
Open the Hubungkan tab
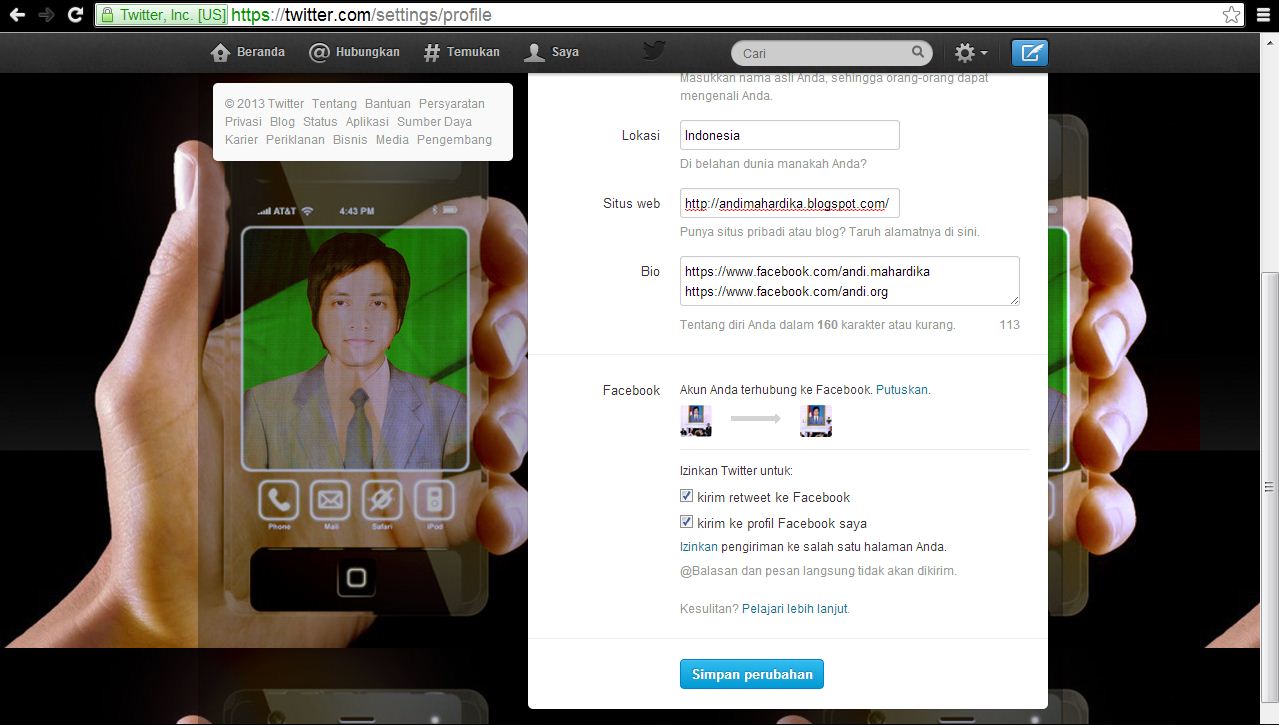click(354, 52)
